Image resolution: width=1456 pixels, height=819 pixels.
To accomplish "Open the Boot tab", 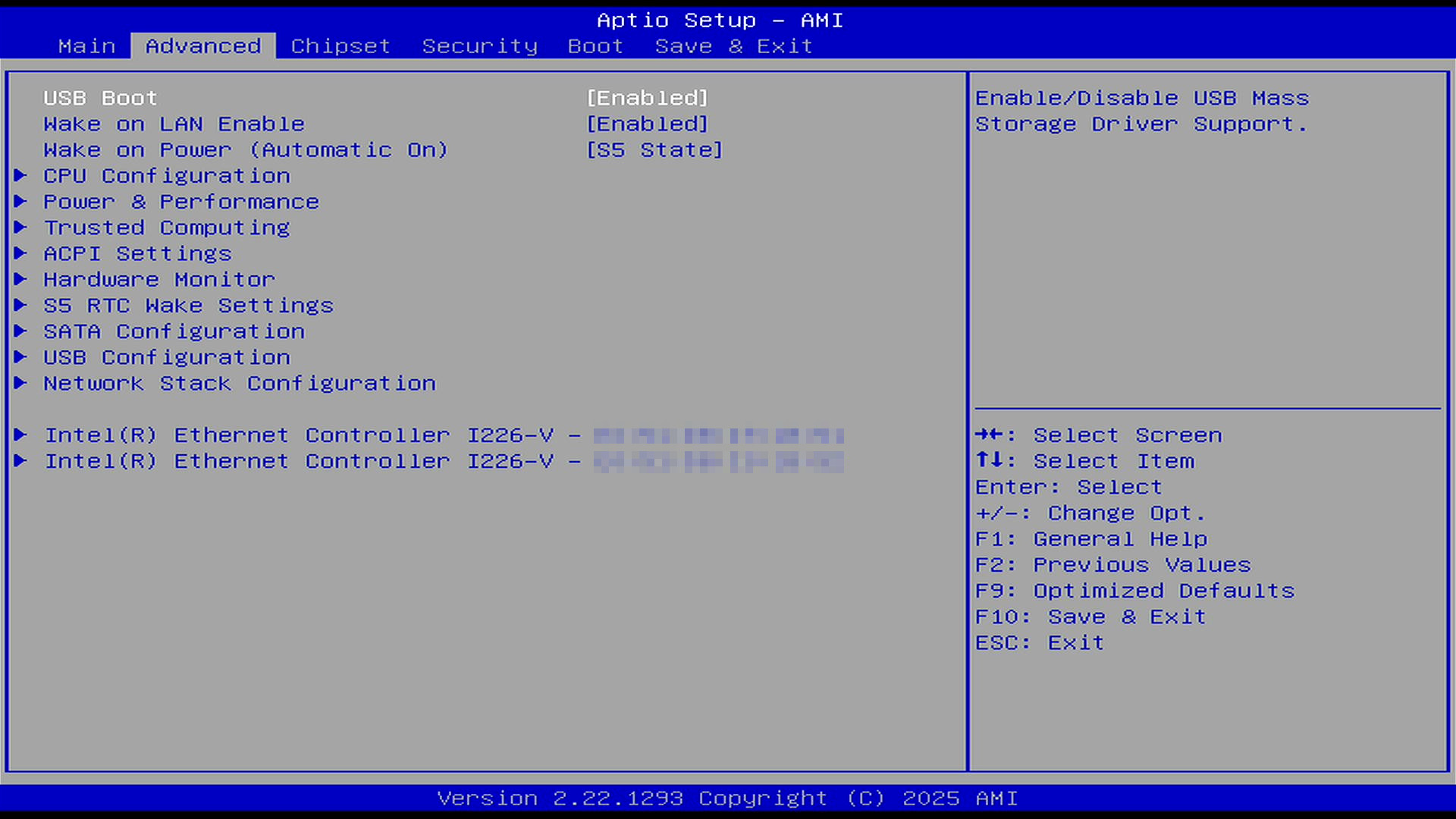I will pos(595,46).
